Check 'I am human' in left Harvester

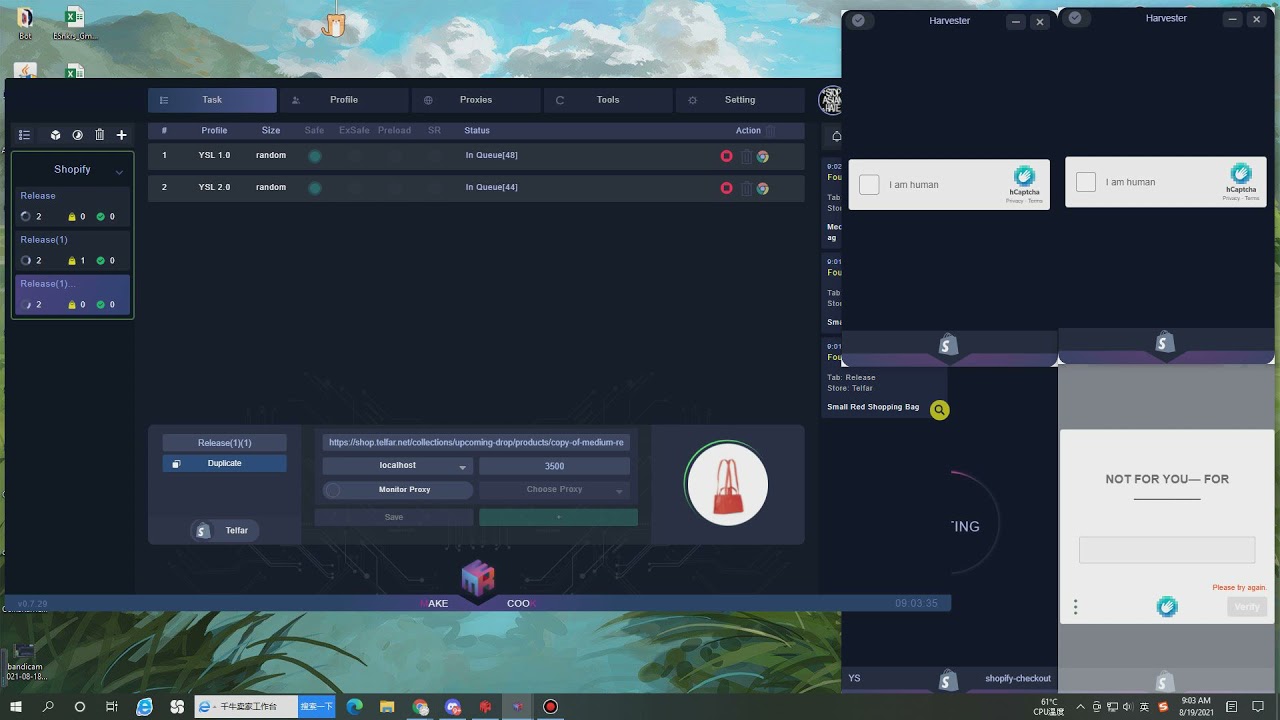(869, 185)
